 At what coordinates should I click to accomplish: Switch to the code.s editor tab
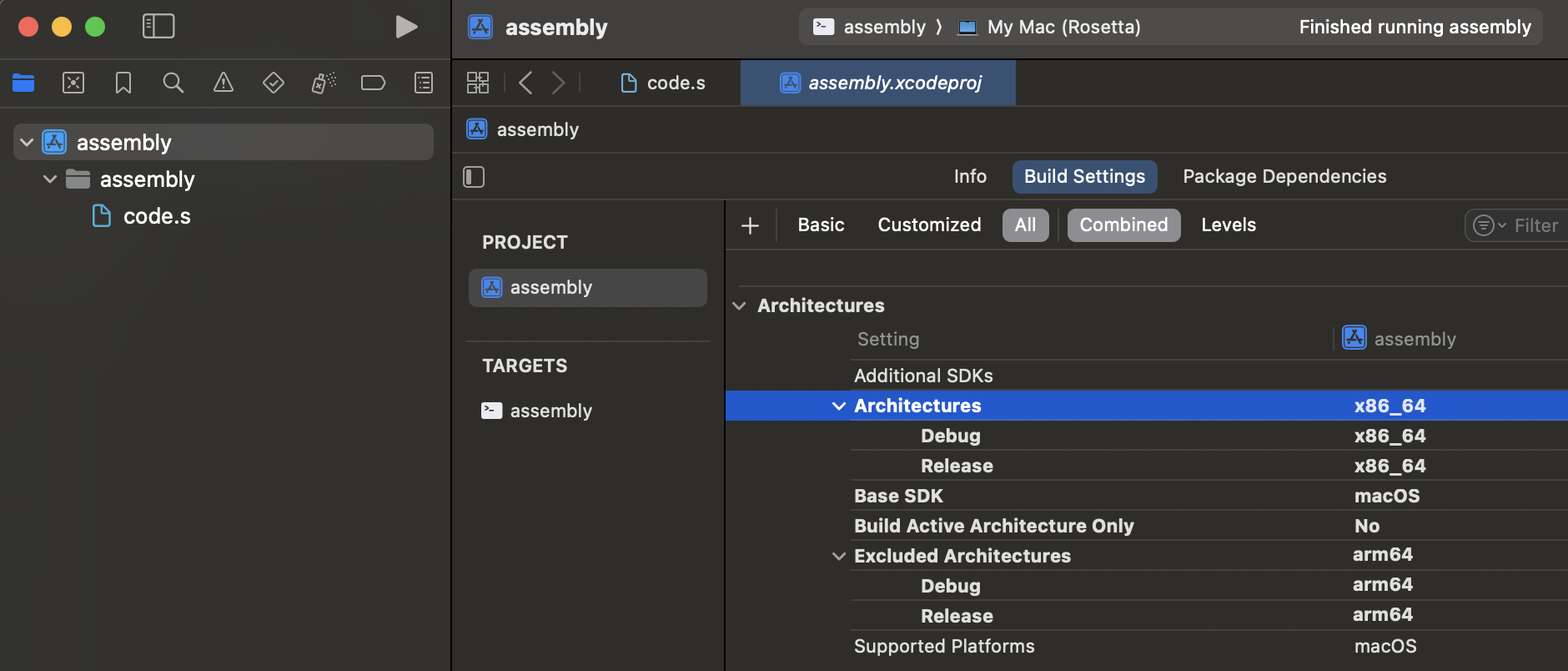[663, 83]
